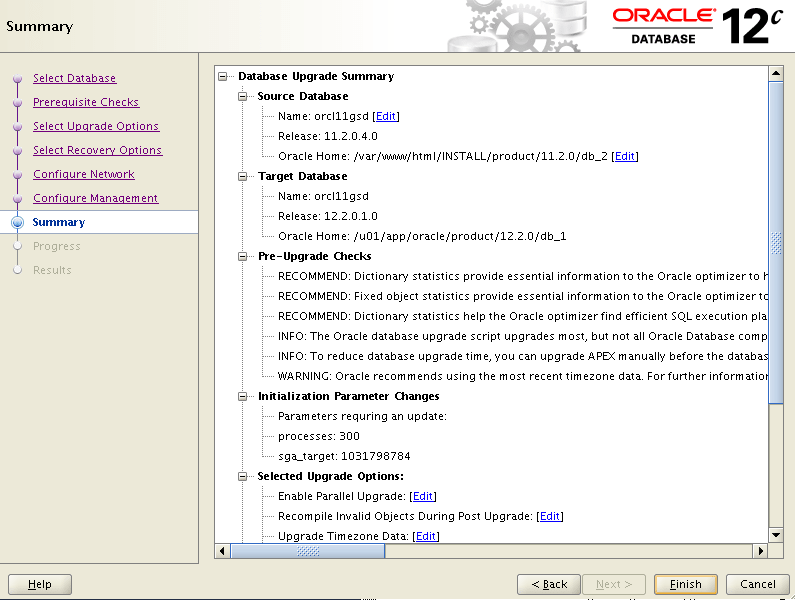Go back with the Back button

[549, 584]
